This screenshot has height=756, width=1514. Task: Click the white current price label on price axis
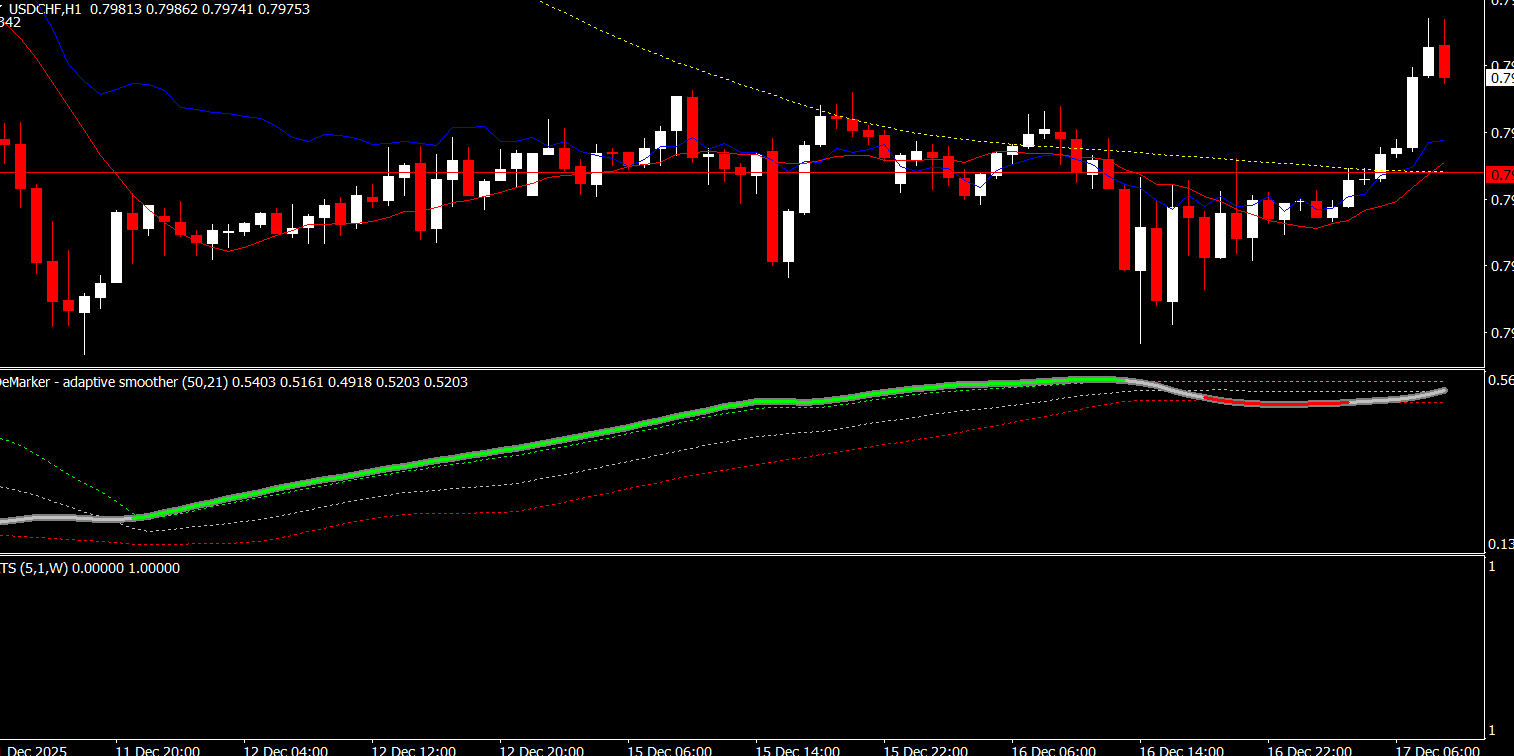pos(1500,77)
